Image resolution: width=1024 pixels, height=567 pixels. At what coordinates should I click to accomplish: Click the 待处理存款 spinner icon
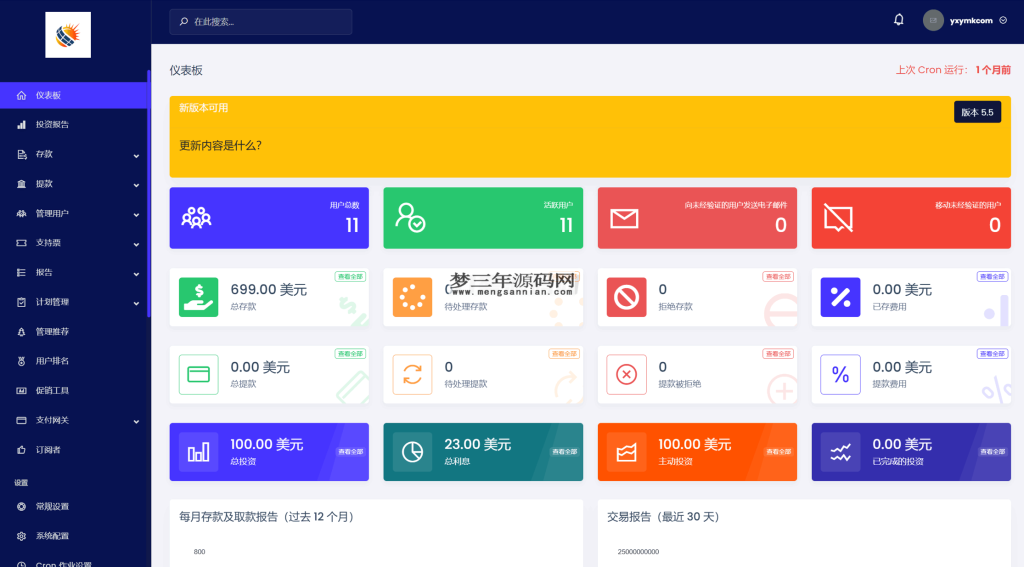[x=412, y=297]
